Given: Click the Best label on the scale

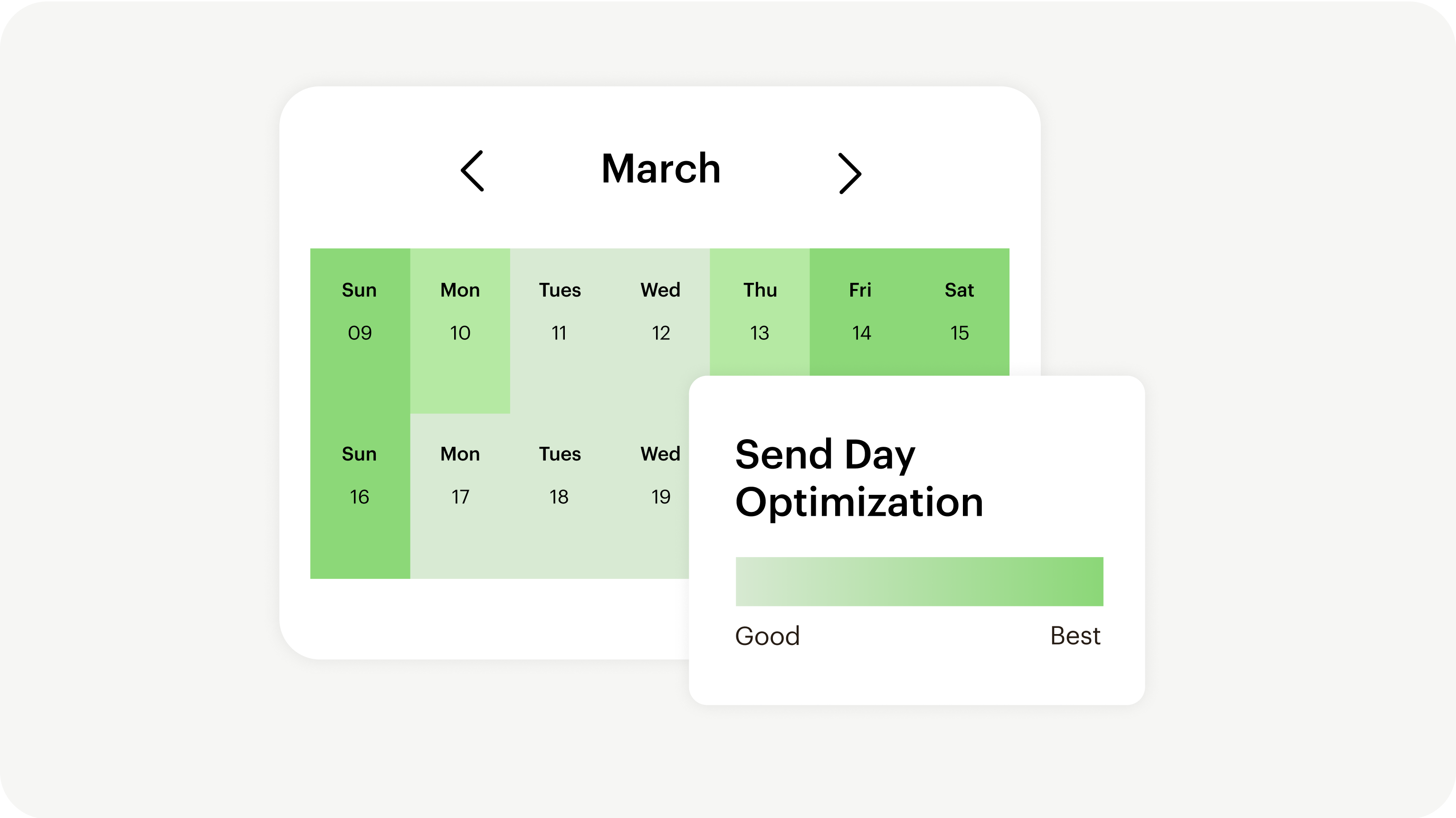Looking at the screenshot, I should tap(1075, 635).
